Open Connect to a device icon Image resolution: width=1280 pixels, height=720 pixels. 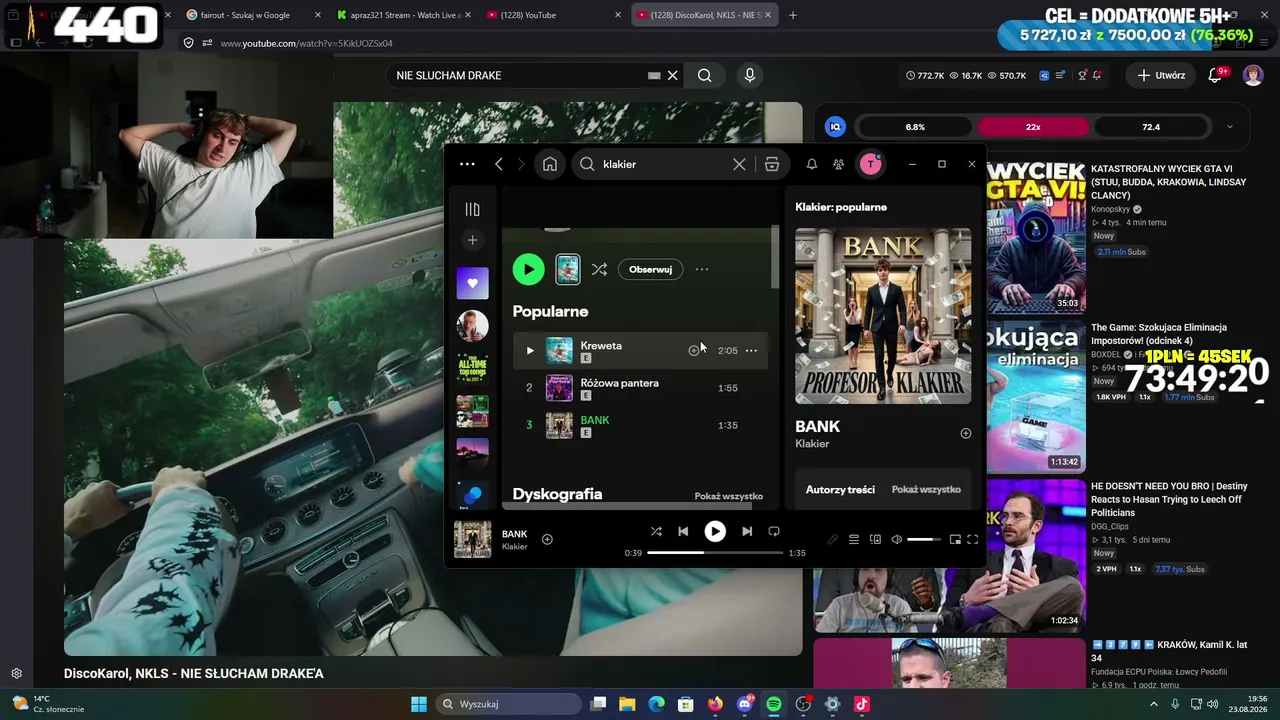[876, 540]
